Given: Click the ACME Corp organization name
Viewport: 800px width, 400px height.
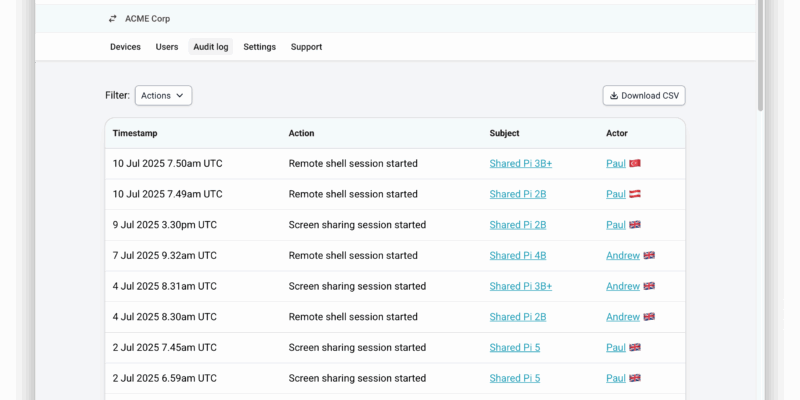Looking at the screenshot, I should click(147, 18).
